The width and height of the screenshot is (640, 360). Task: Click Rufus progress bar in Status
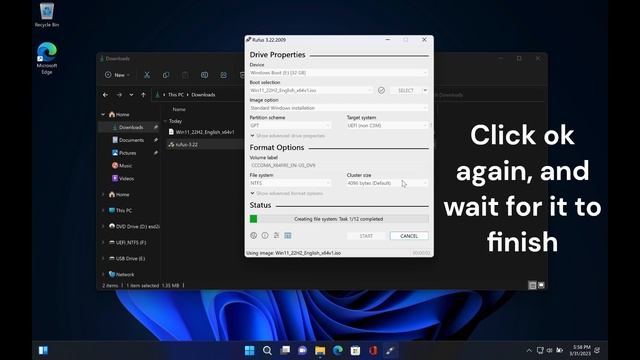[x=339, y=219]
